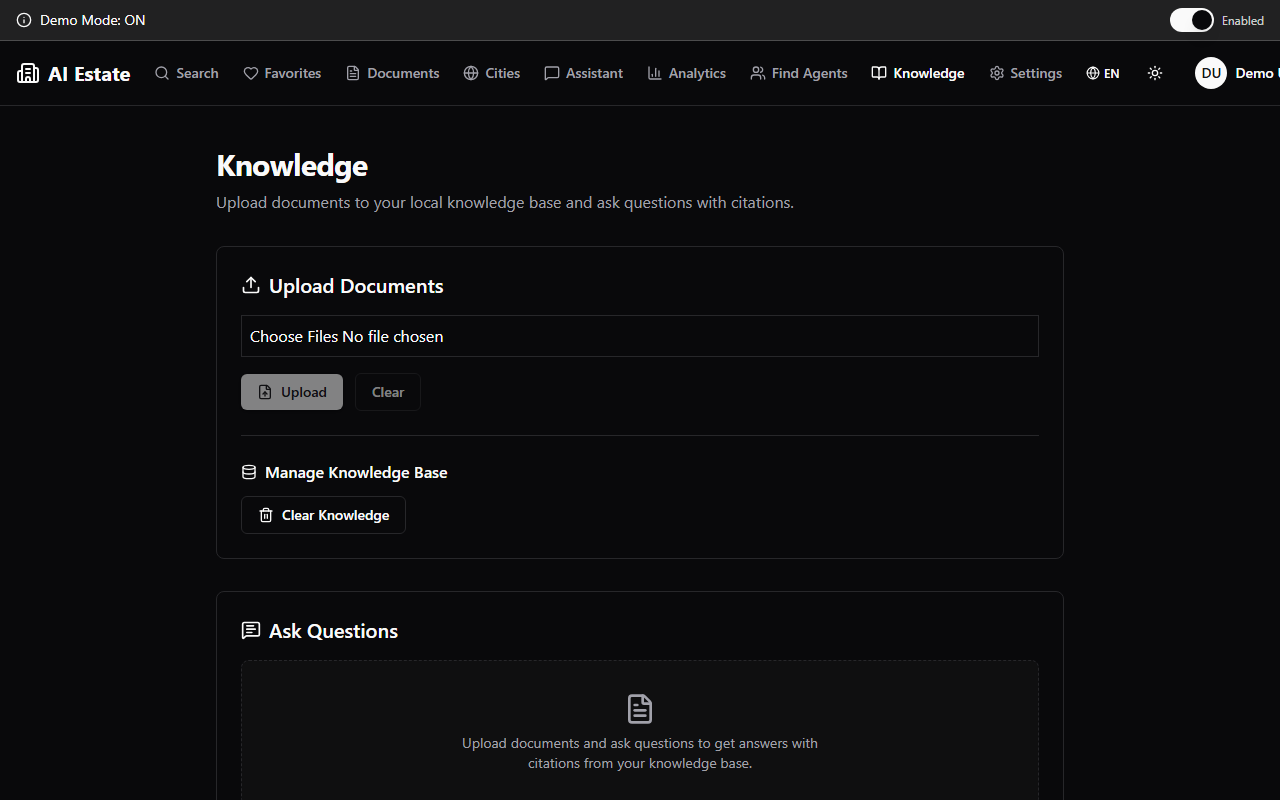Image resolution: width=1280 pixels, height=800 pixels.
Task: Open the Cities nav item
Action: pyautogui.click(x=492, y=73)
